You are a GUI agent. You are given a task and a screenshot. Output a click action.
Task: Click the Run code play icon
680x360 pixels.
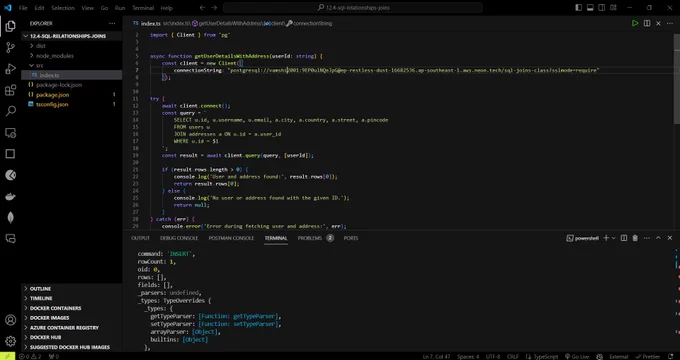click(x=635, y=23)
